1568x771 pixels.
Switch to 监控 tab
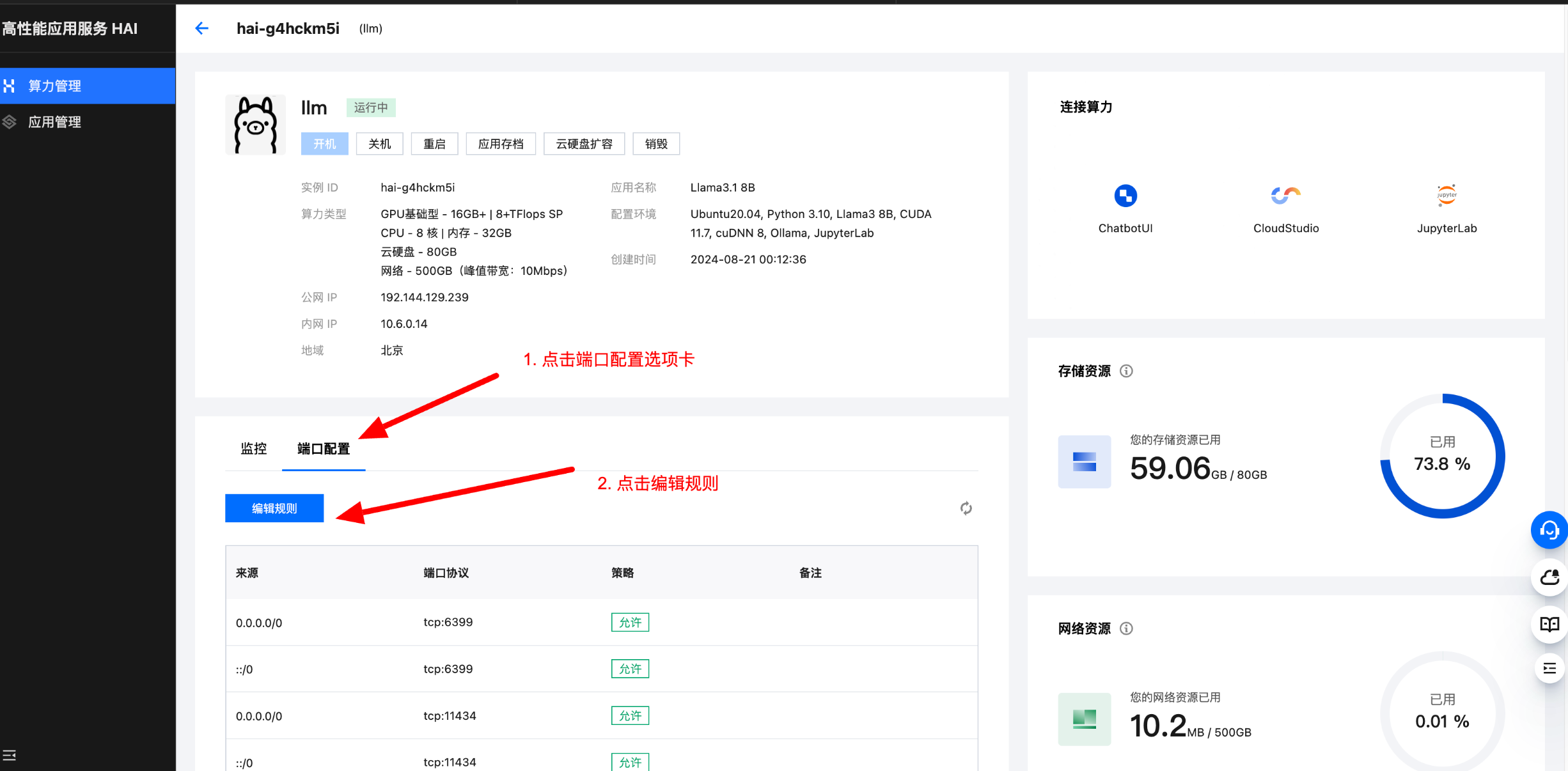(x=253, y=449)
